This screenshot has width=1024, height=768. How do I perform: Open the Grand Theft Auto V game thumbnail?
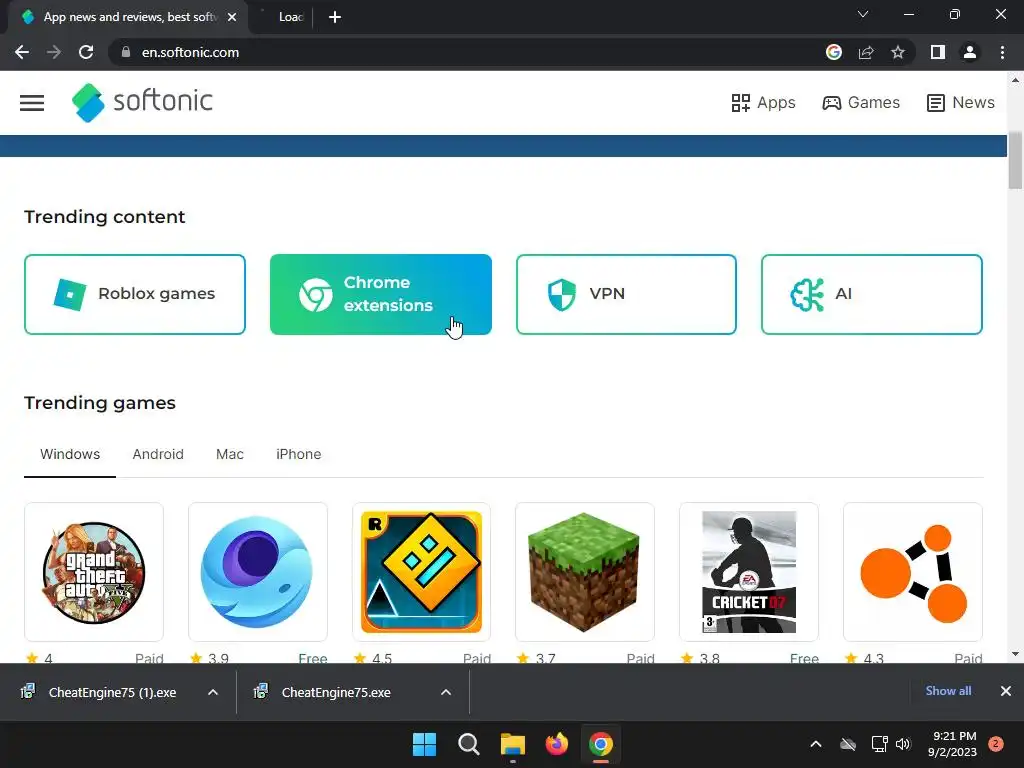94,572
